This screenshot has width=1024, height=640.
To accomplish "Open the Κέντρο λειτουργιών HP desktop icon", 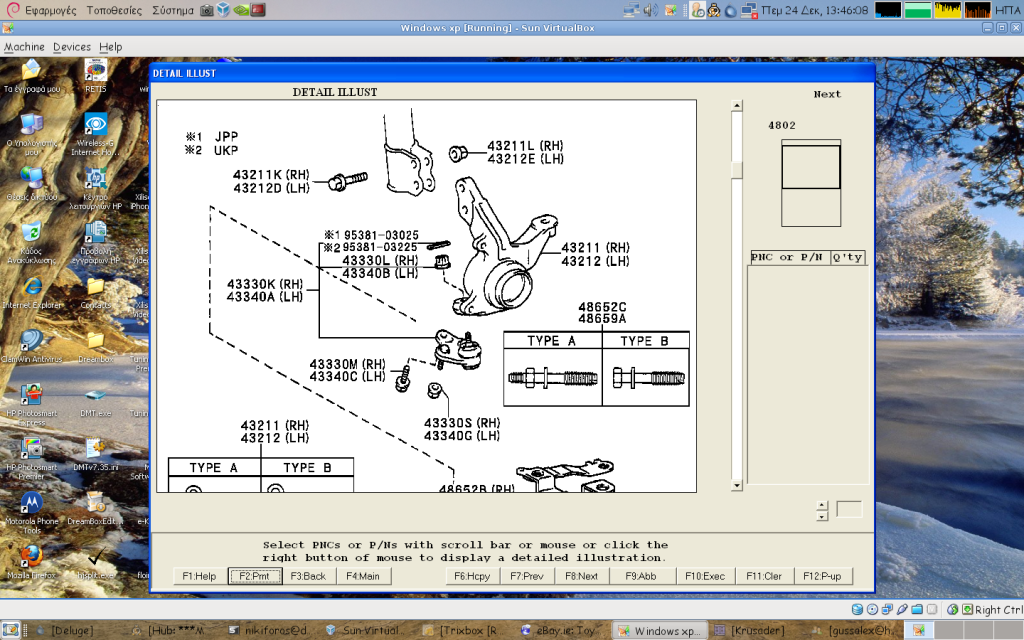I will coord(95,188).
